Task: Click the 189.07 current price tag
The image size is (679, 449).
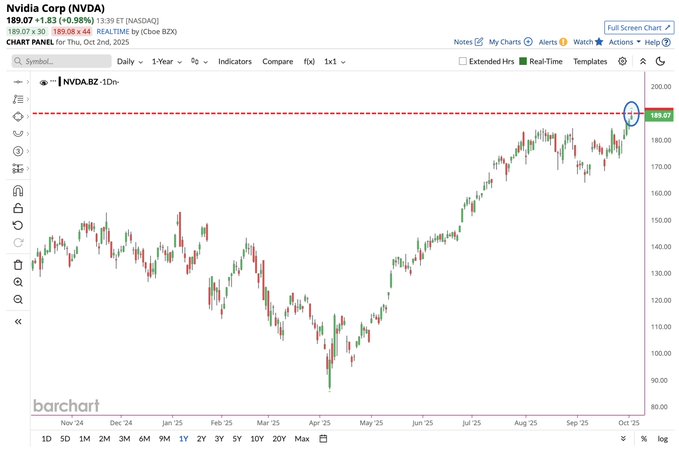Action: [x=659, y=115]
